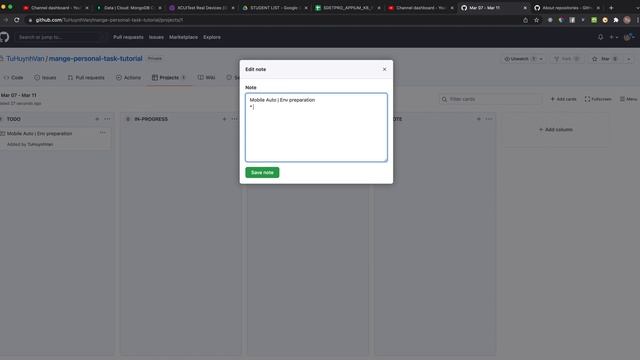Image resolution: width=640 pixels, height=360 pixels.
Task: Click Mar 07 - Mar 11 project title
Action: [18, 95]
